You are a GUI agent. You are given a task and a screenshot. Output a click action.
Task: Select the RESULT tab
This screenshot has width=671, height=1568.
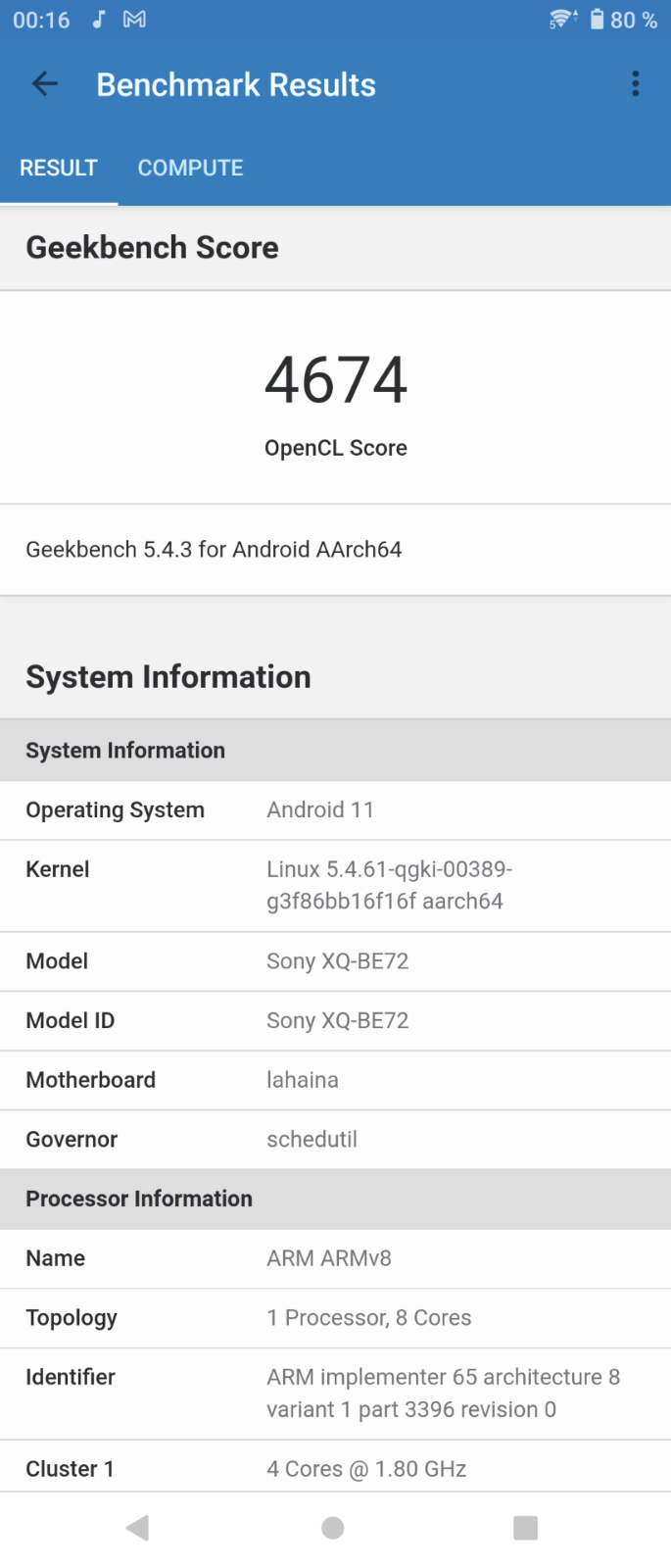(59, 168)
